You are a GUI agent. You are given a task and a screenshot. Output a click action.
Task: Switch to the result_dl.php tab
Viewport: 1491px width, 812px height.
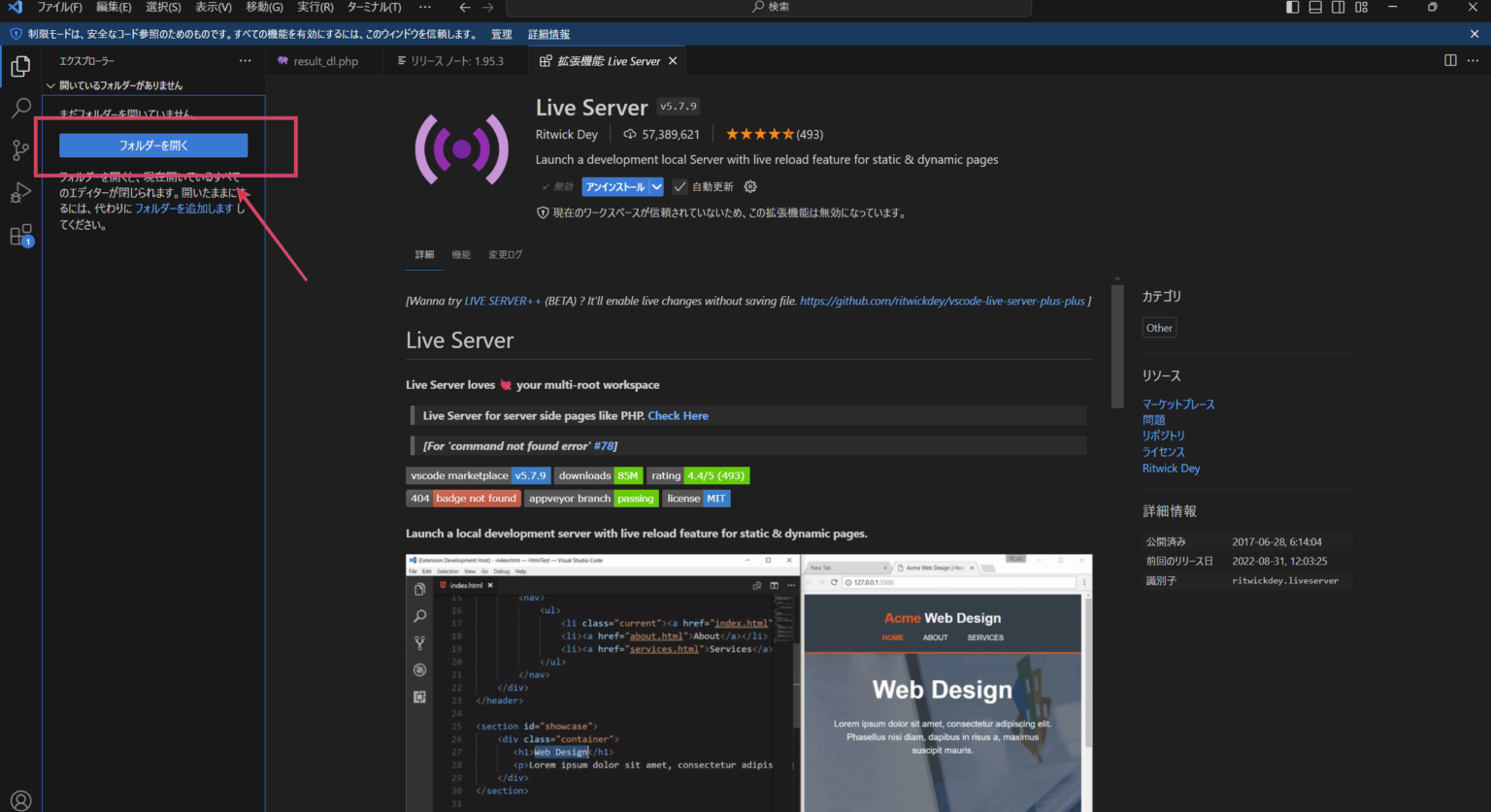324,61
